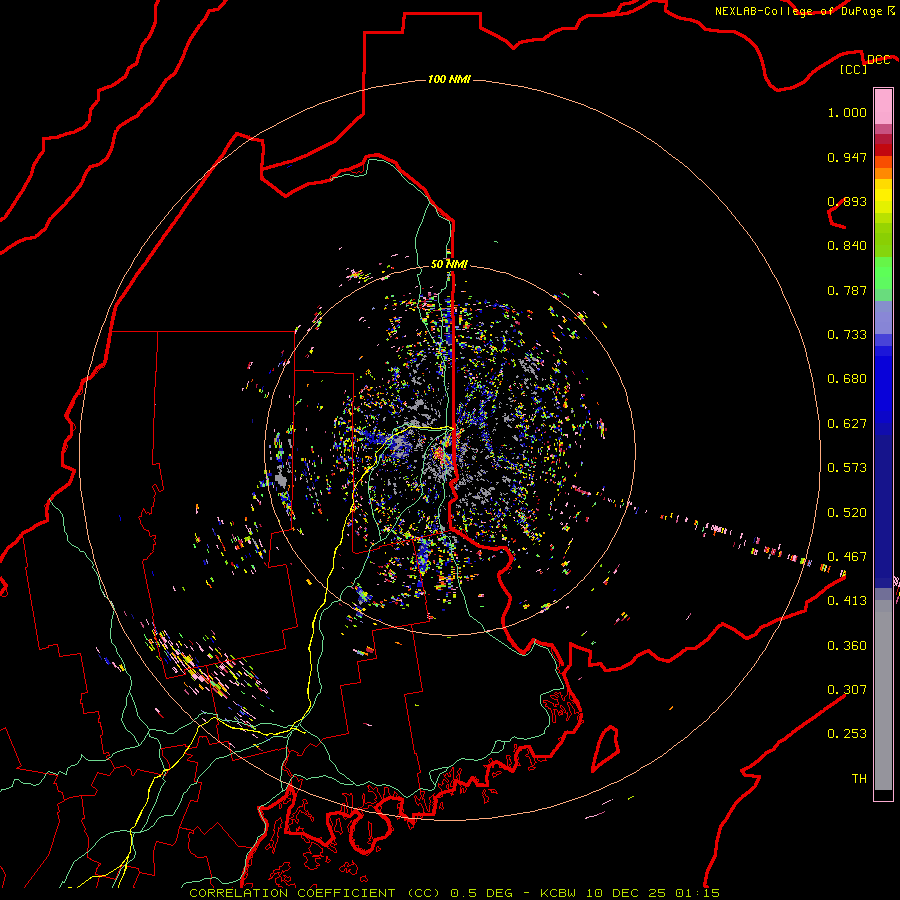The width and height of the screenshot is (900, 900).
Task: Click the [CC] unit label
Action: pyautogui.click(x=853, y=69)
